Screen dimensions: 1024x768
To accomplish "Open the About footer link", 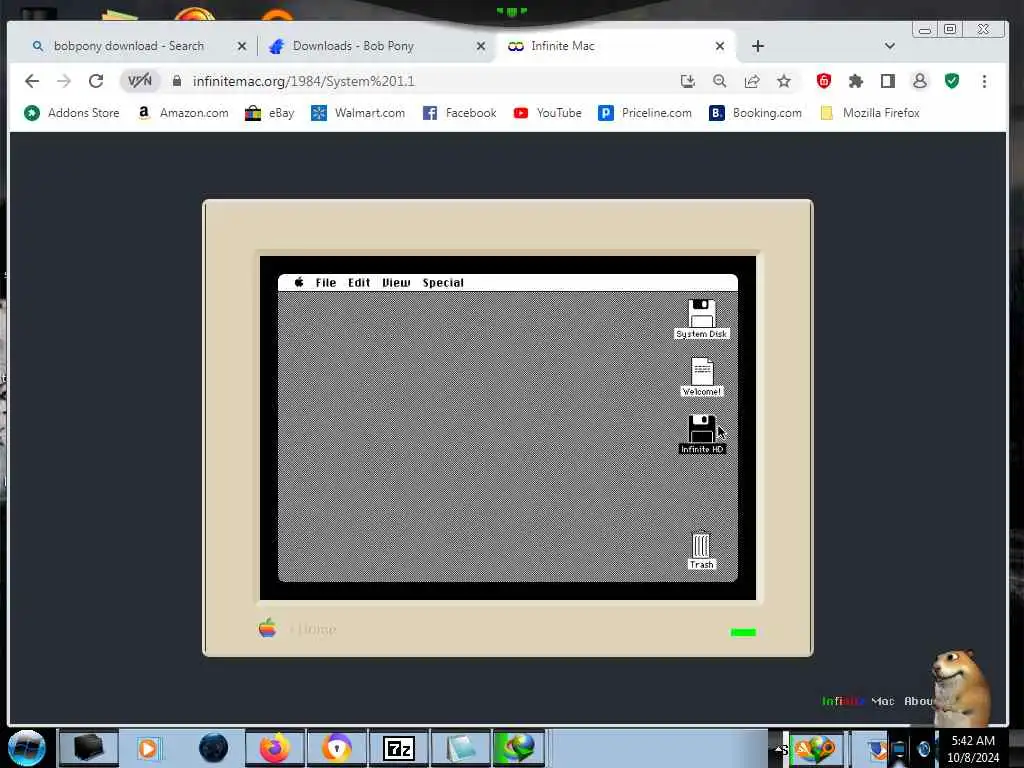I will [x=918, y=701].
